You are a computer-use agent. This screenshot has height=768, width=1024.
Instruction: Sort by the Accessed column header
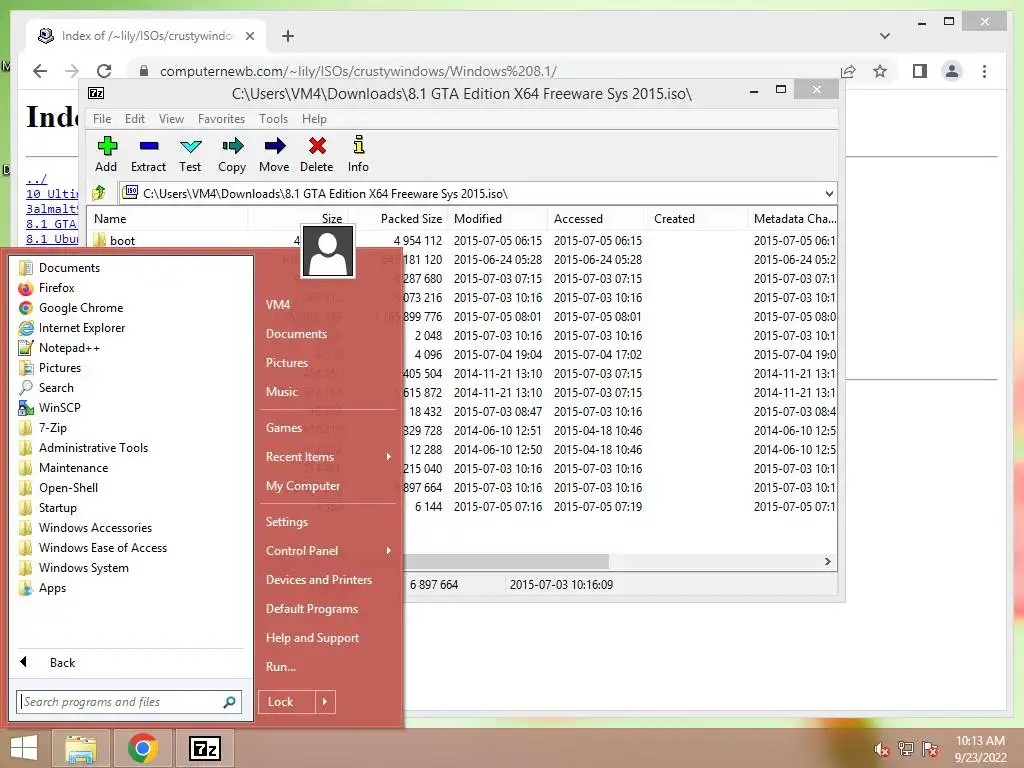598,219
